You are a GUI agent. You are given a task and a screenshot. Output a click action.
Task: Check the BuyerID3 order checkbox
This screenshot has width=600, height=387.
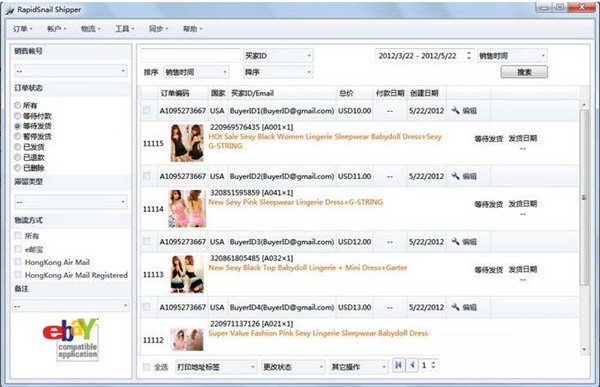click(147, 242)
